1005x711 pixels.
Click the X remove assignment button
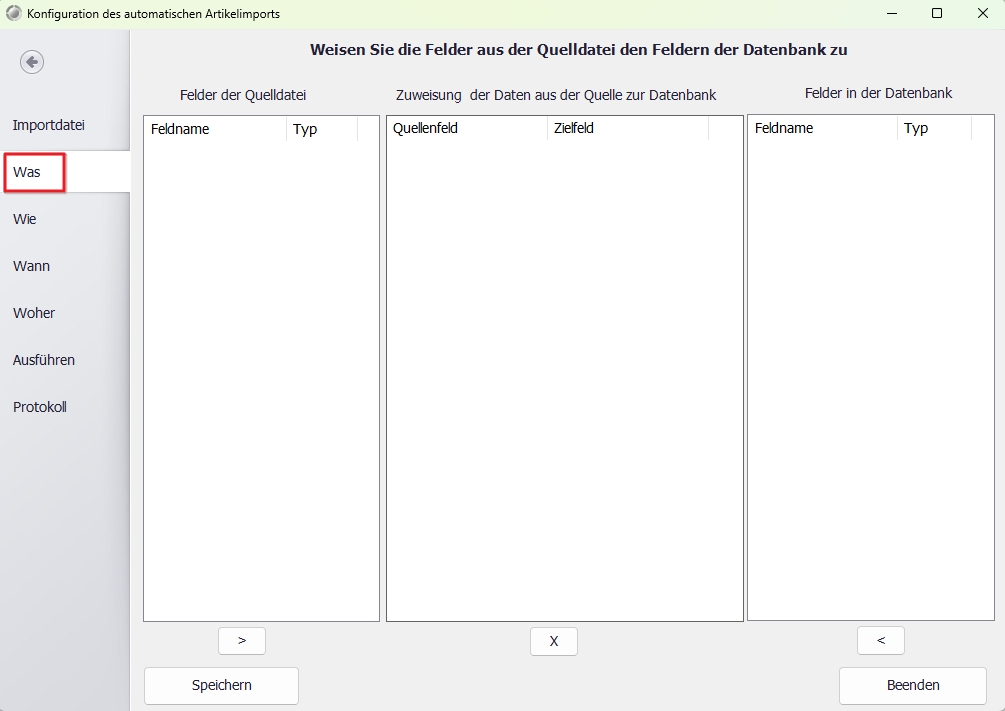554,641
